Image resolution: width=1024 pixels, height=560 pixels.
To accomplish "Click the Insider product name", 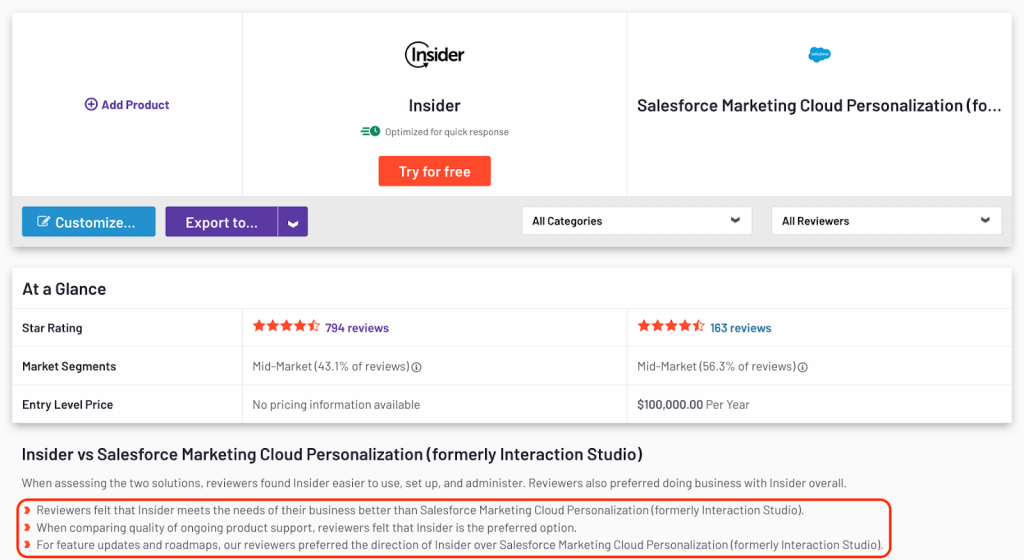I will (434, 105).
